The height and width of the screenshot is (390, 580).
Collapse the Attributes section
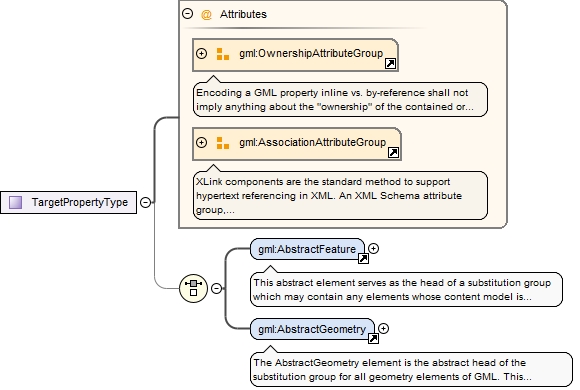pos(188,14)
